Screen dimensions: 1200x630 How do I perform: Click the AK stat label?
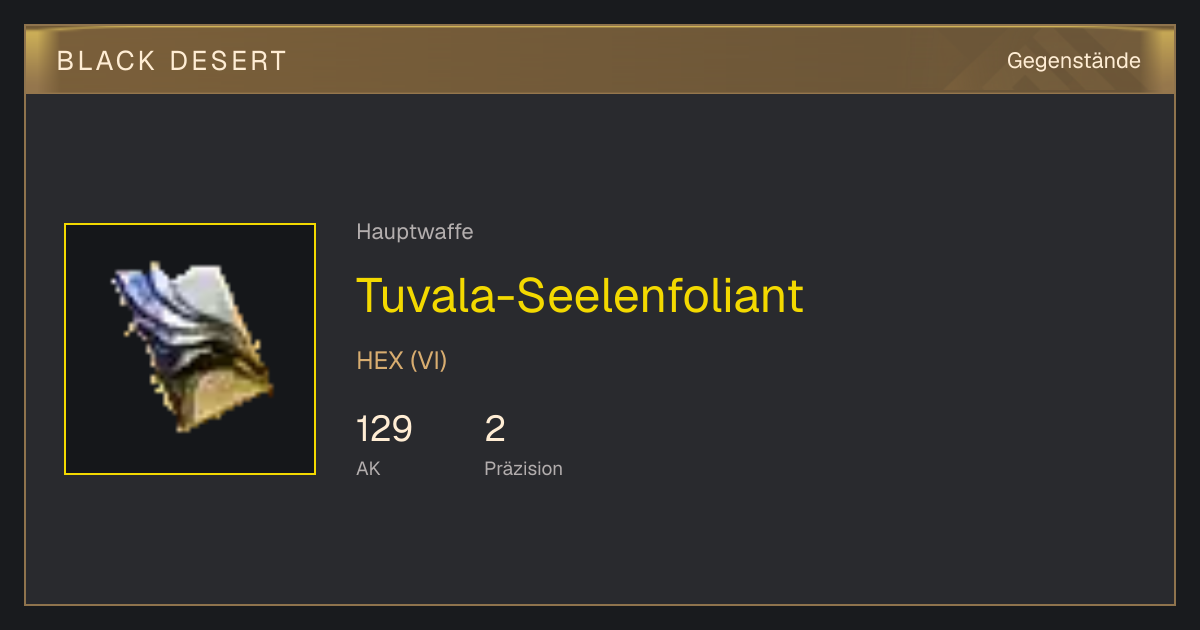click(368, 468)
